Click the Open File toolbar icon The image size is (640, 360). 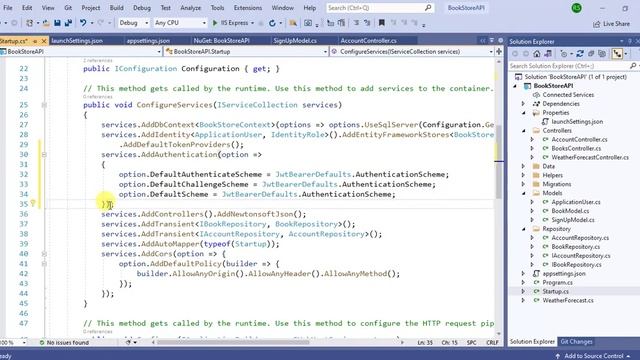point(46,23)
